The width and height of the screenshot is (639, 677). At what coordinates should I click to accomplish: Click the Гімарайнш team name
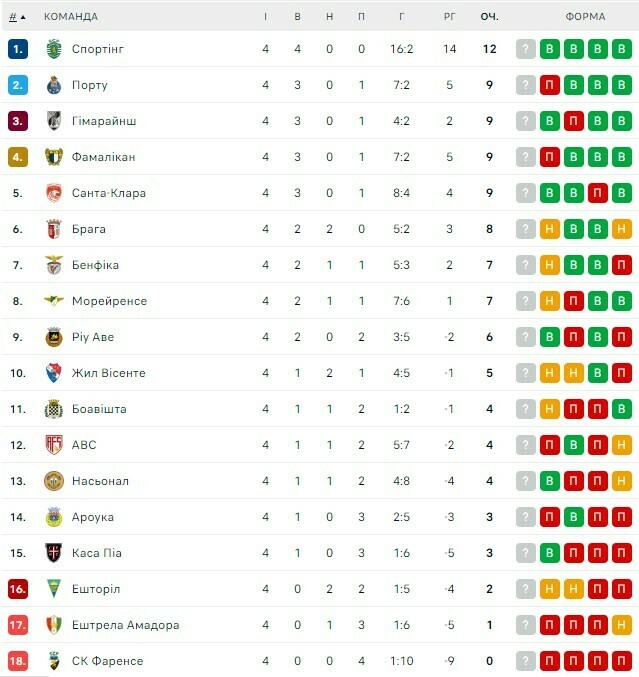pos(104,121)
